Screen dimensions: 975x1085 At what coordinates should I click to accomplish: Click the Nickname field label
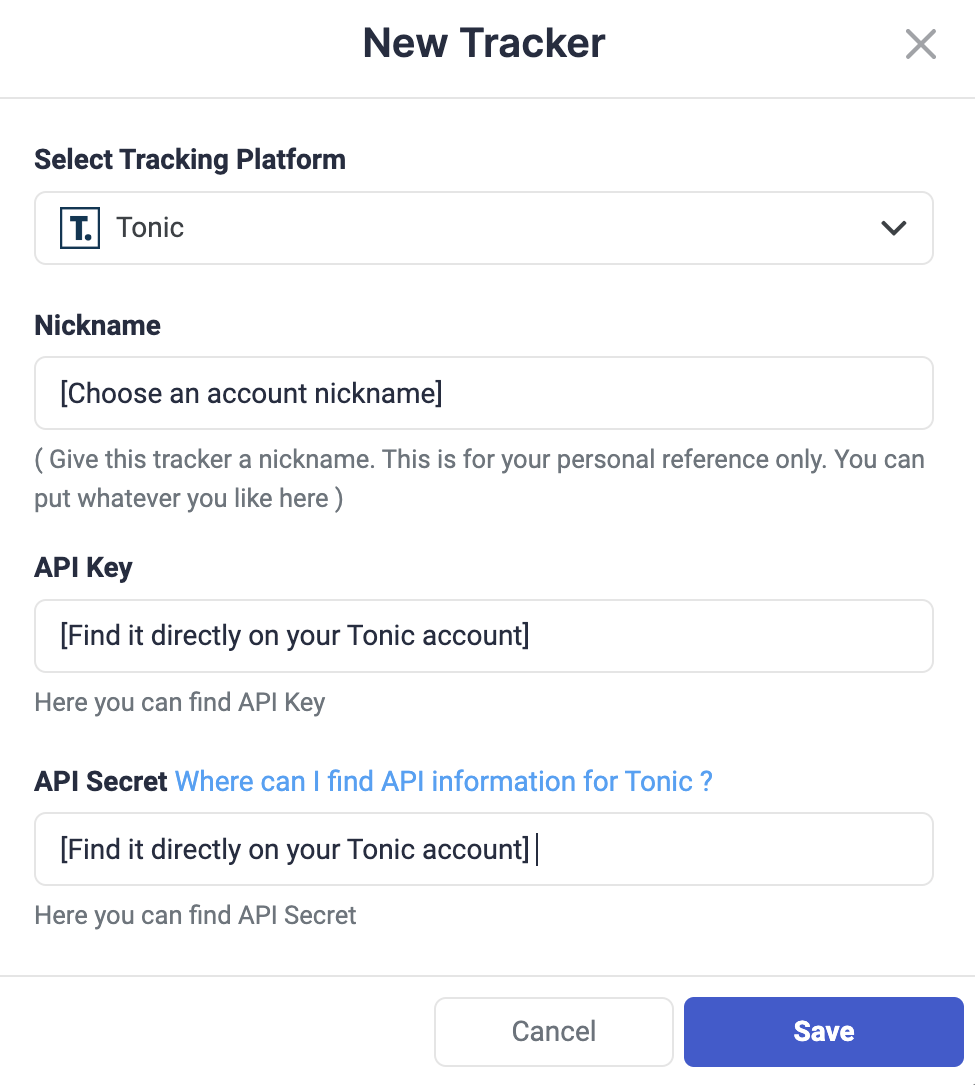coord(97,325)
